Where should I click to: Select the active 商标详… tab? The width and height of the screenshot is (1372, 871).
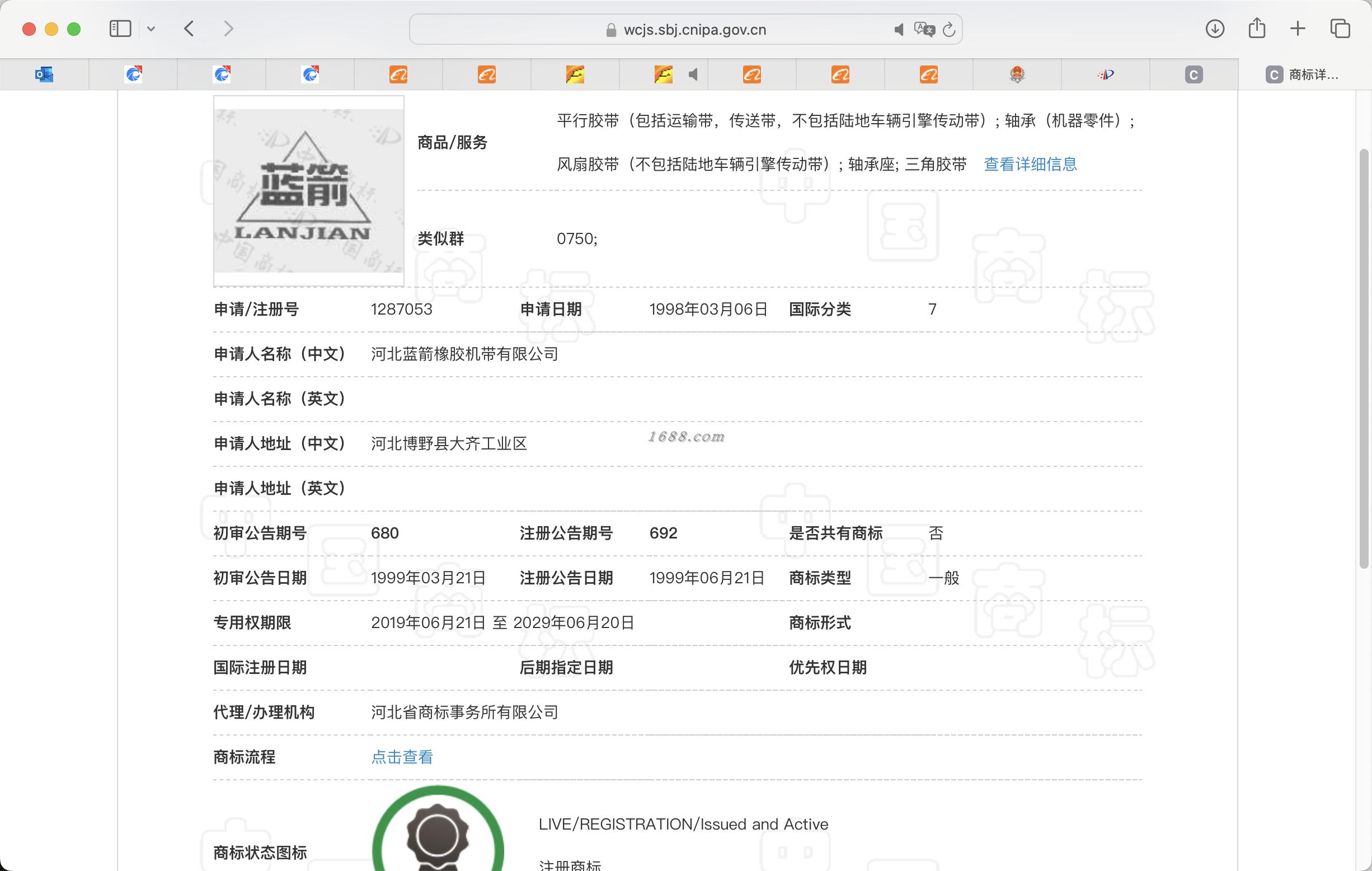tap(1304, 74)
